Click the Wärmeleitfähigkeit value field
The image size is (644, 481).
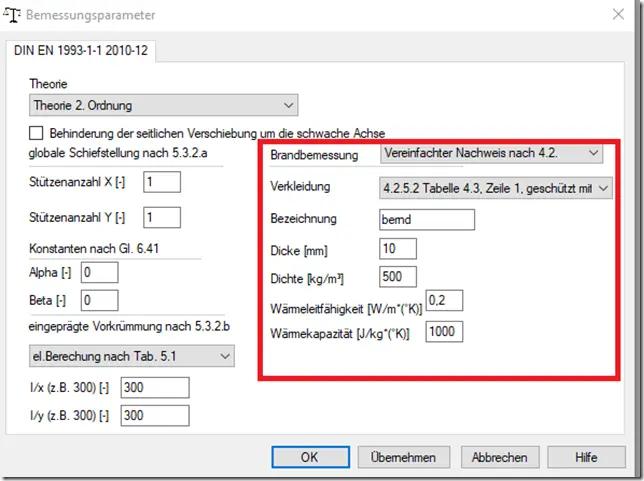tap(444, 300)
